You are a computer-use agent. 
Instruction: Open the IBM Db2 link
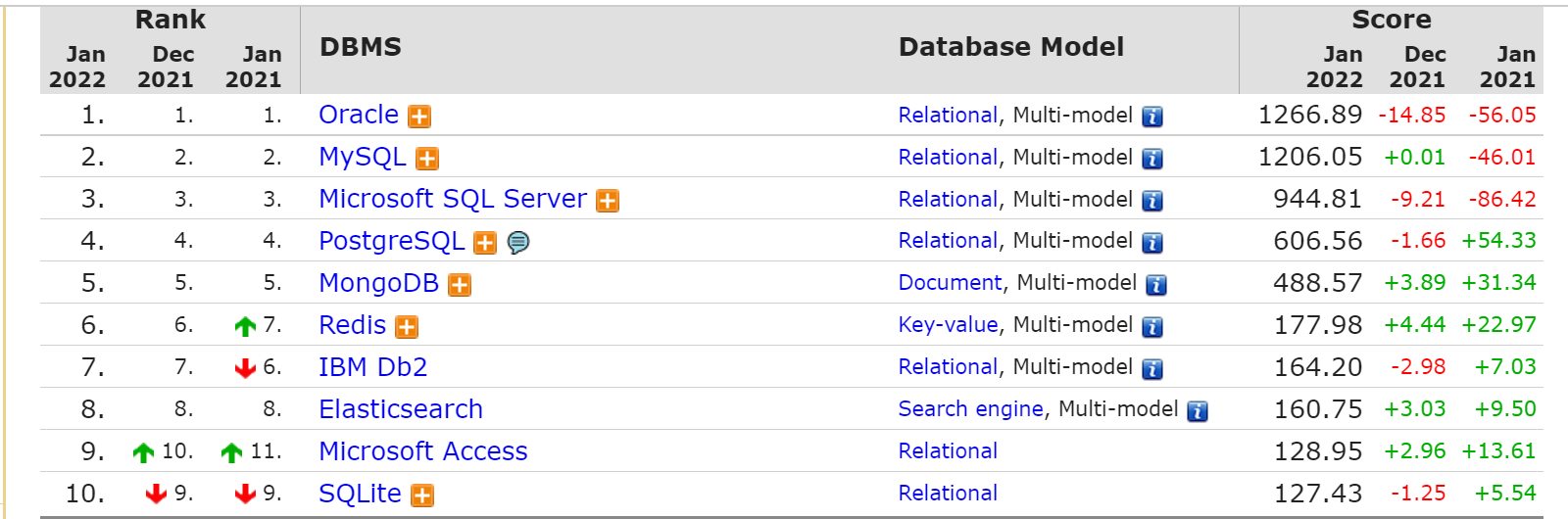coord(373,367)
